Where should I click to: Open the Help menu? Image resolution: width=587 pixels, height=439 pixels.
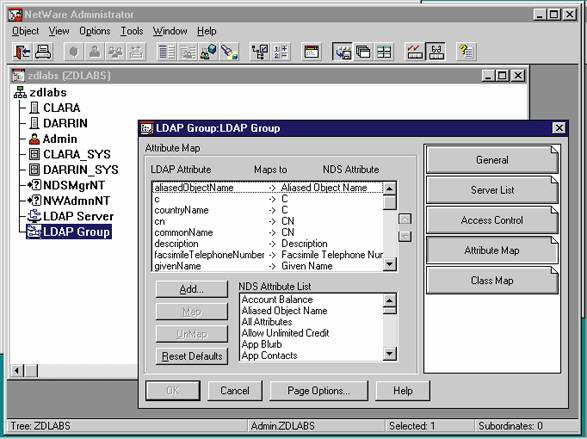pos(207,31)
